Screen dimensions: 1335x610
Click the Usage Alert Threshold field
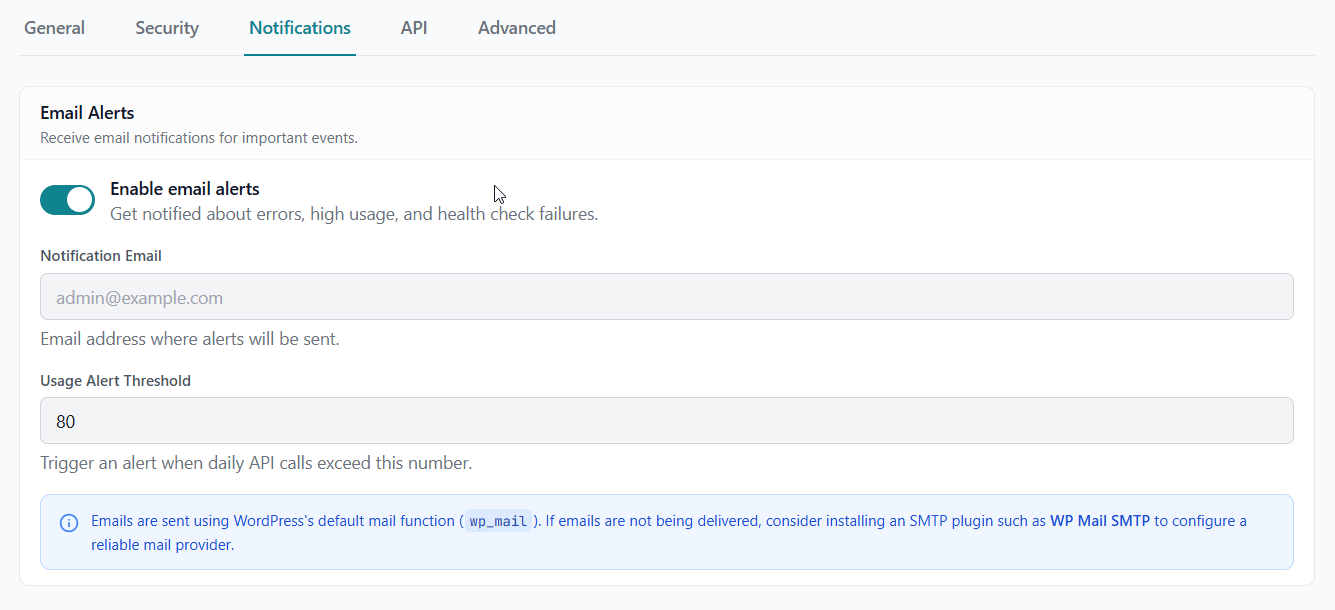[x=667, y=421]
